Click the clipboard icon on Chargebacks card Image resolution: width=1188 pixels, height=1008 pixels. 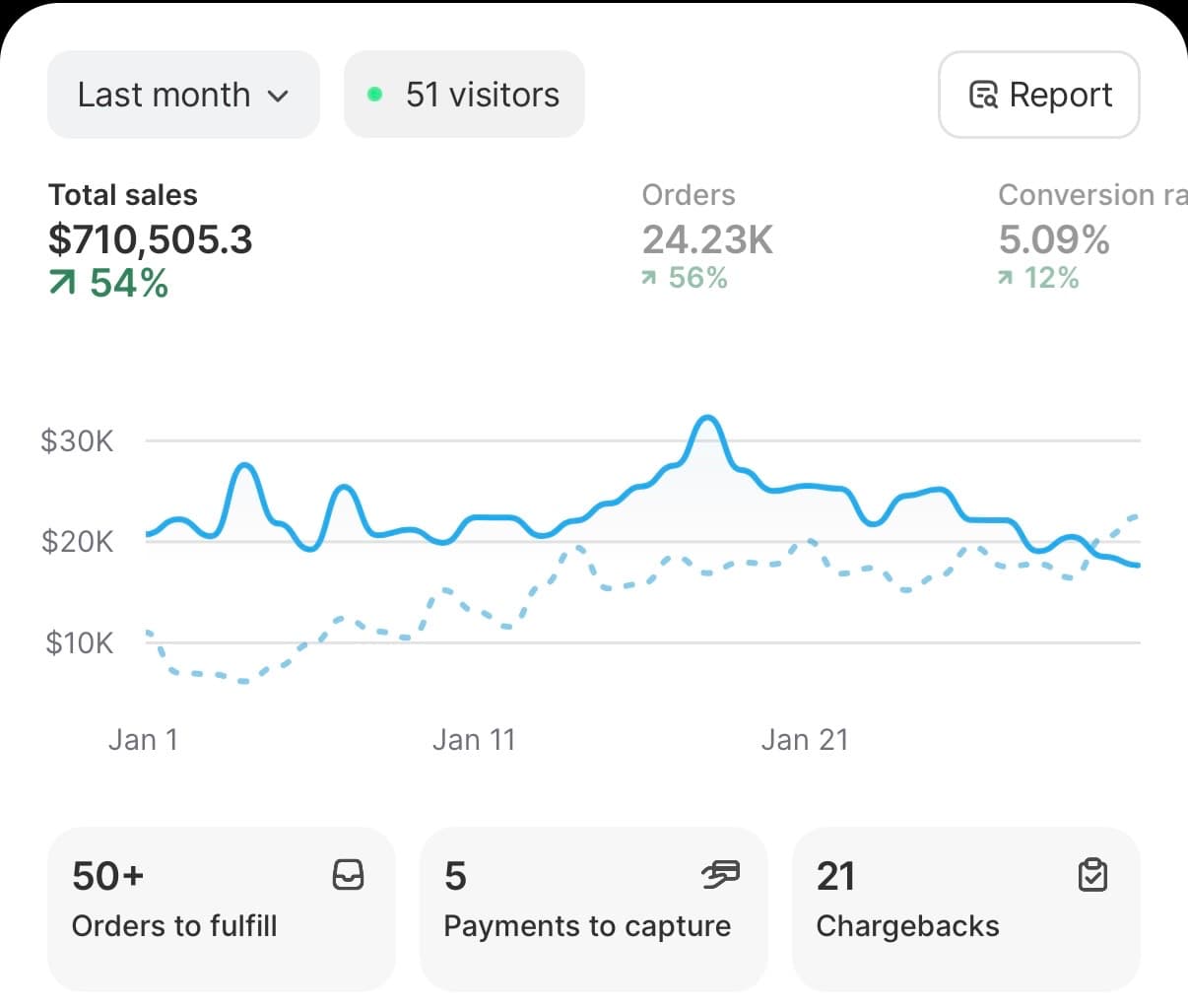pos(1092,874)
